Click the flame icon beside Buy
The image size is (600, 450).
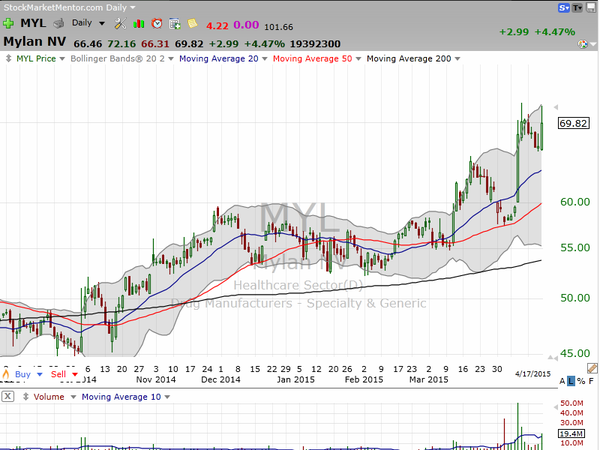click(x=6, y=374)
